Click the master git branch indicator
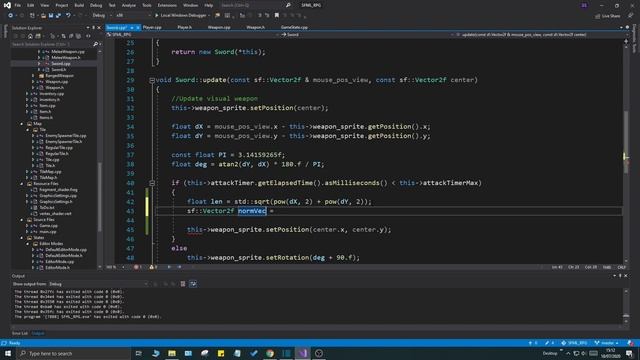The height and width of the screenshot is (360, 640). (607, 343)
